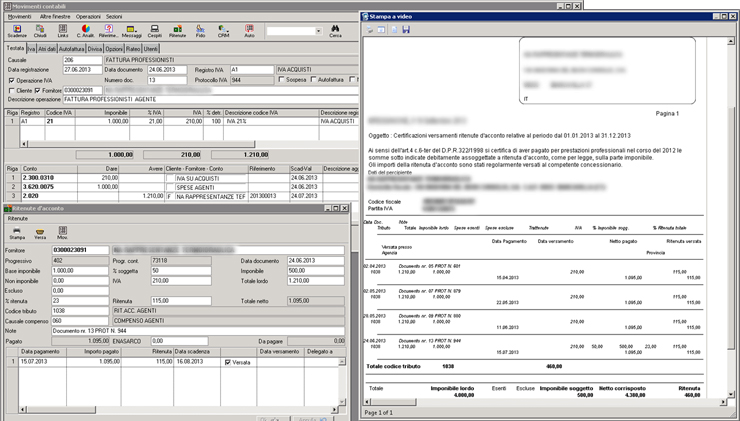The width and height of the screenshot is (740, 421).
Task: Click the % soggetta field
Action: pos(181,271)
